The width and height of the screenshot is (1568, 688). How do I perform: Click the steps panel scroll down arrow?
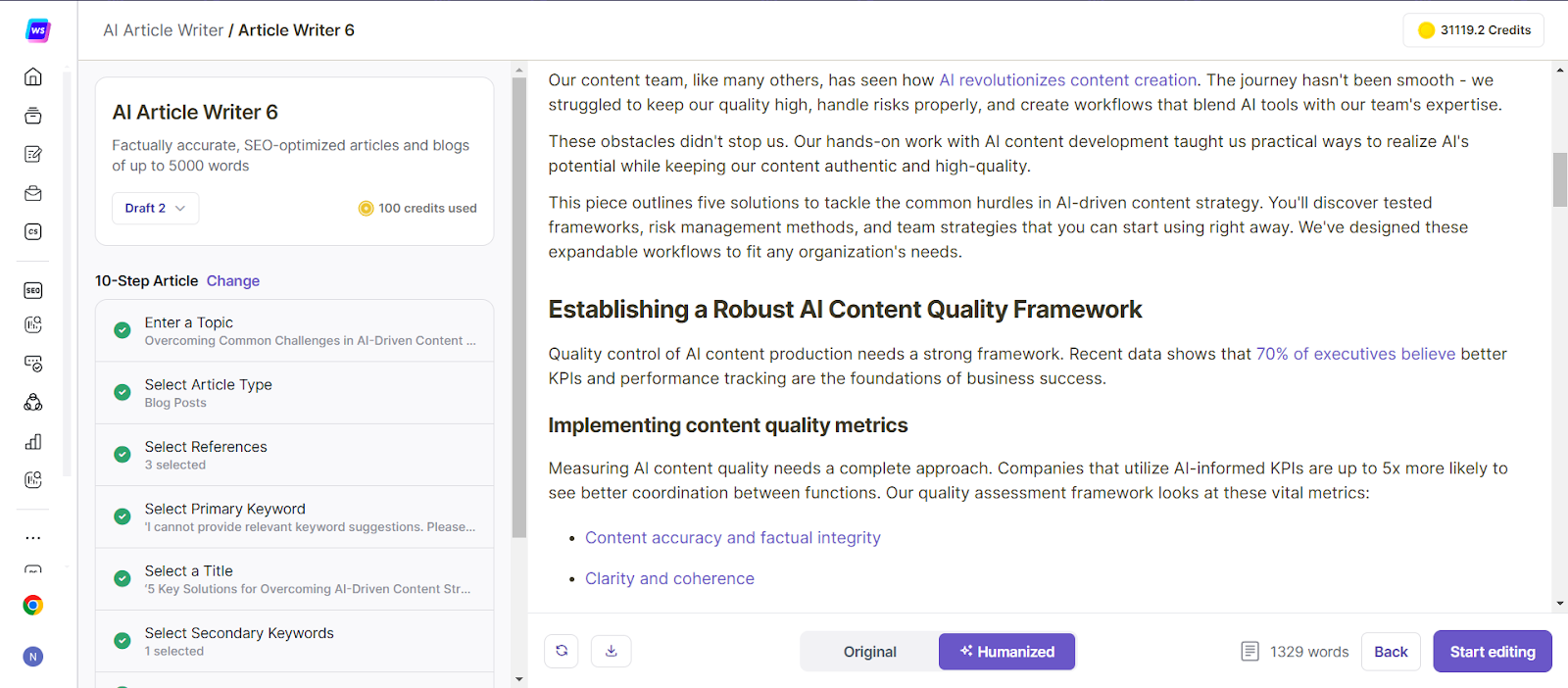click(x=519, y=679)
